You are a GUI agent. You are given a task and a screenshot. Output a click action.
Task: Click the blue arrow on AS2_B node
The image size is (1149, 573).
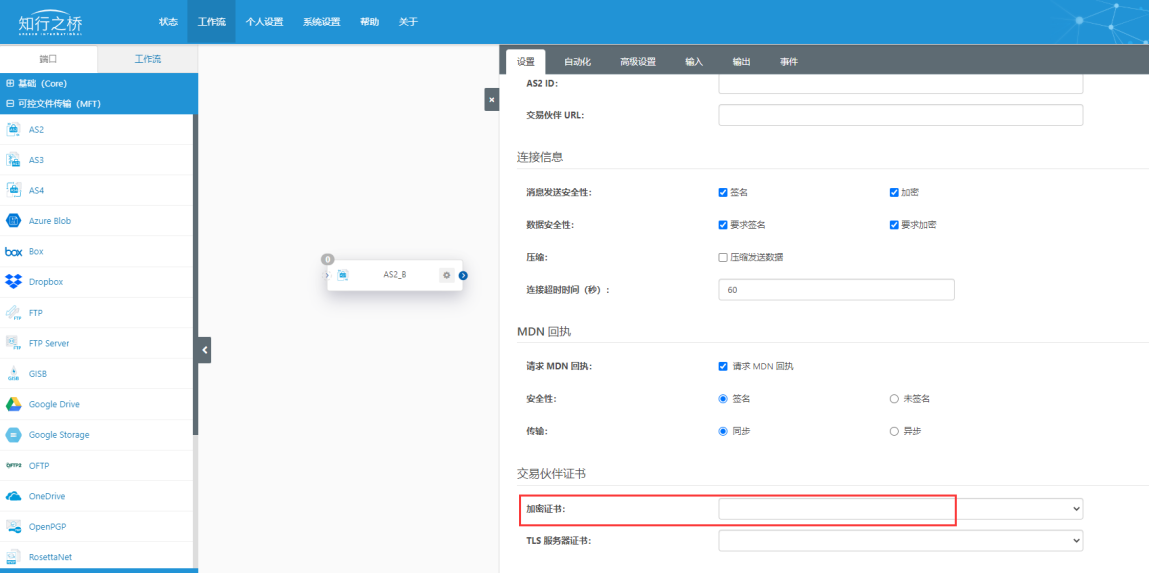[x=463, y=275]
